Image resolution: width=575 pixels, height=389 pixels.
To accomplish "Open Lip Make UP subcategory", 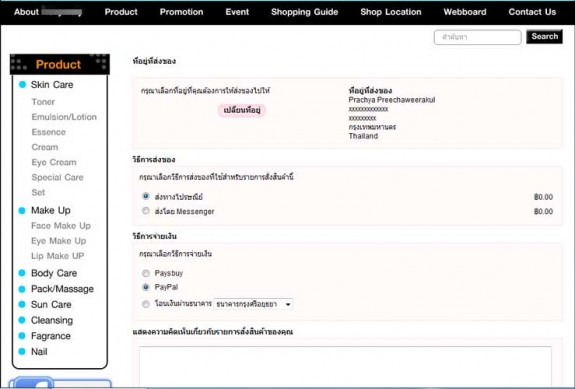I will click(x=58, y=256).
